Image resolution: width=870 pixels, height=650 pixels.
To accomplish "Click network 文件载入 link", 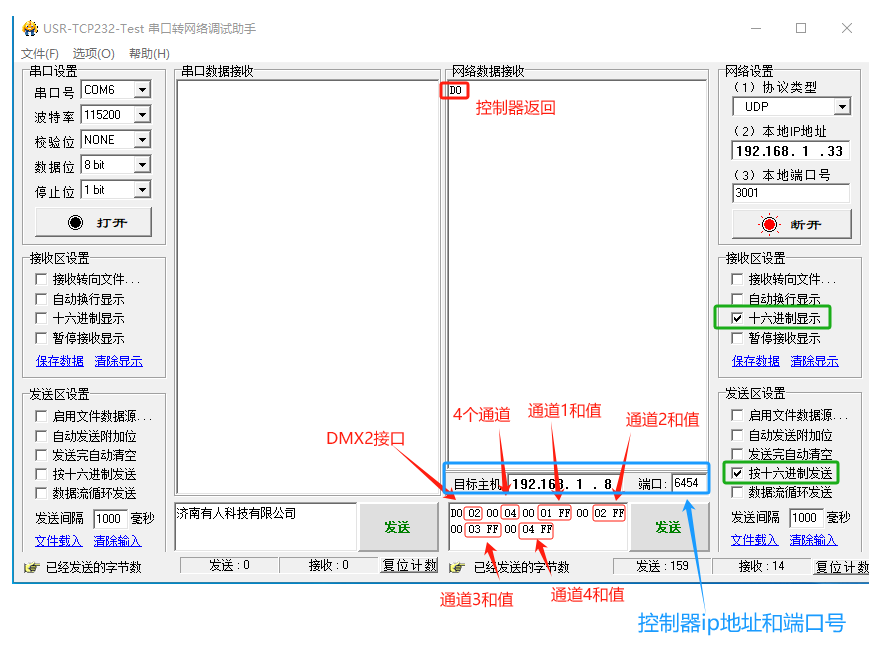I will 755,539.
